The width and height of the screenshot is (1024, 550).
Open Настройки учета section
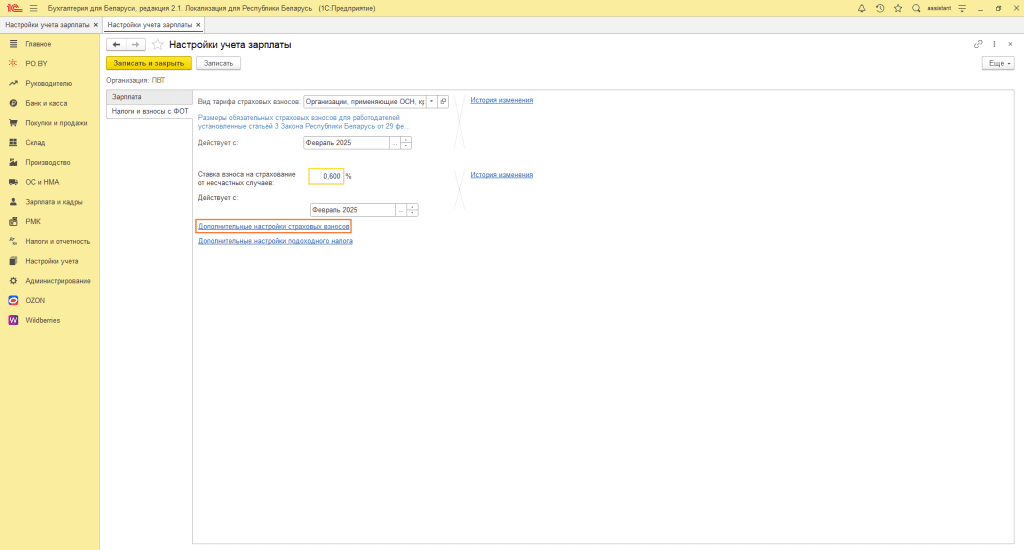tap(50, 261)
